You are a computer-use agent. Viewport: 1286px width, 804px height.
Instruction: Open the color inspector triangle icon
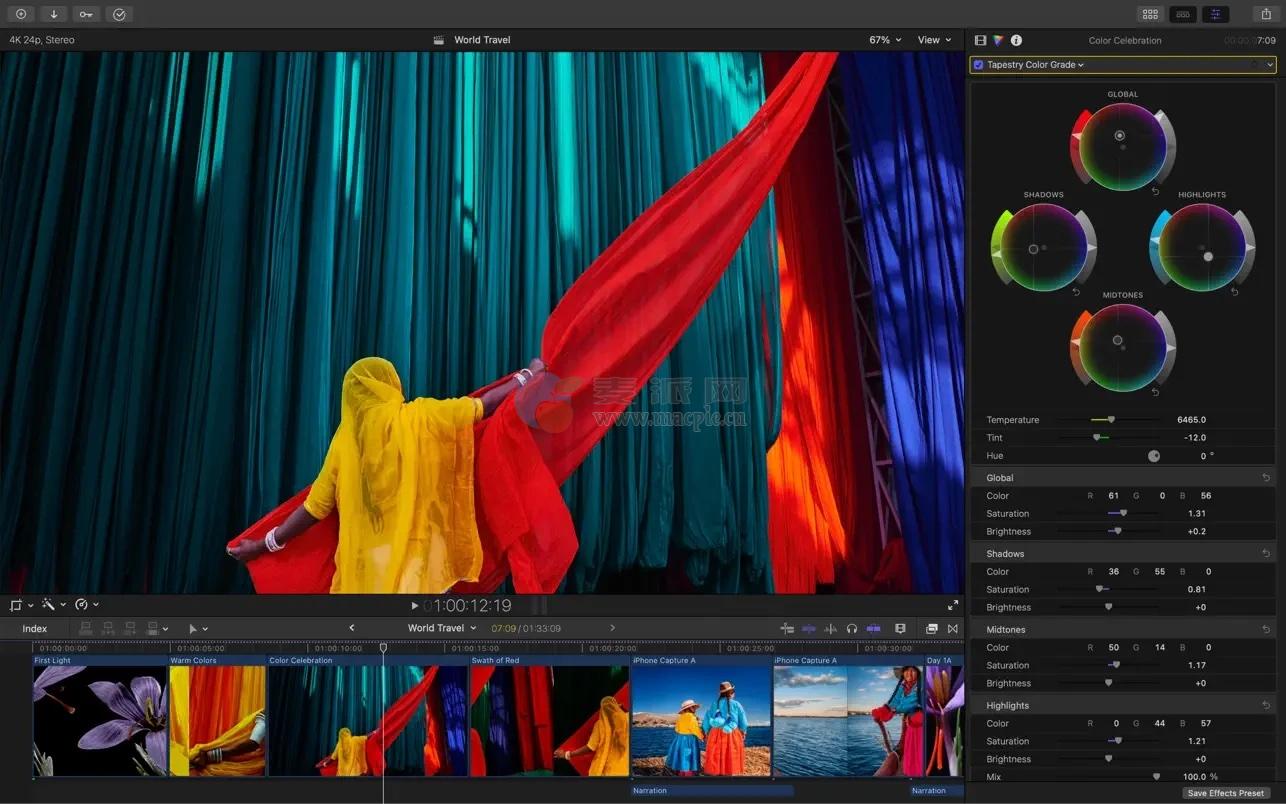click(x=998, y=41)
